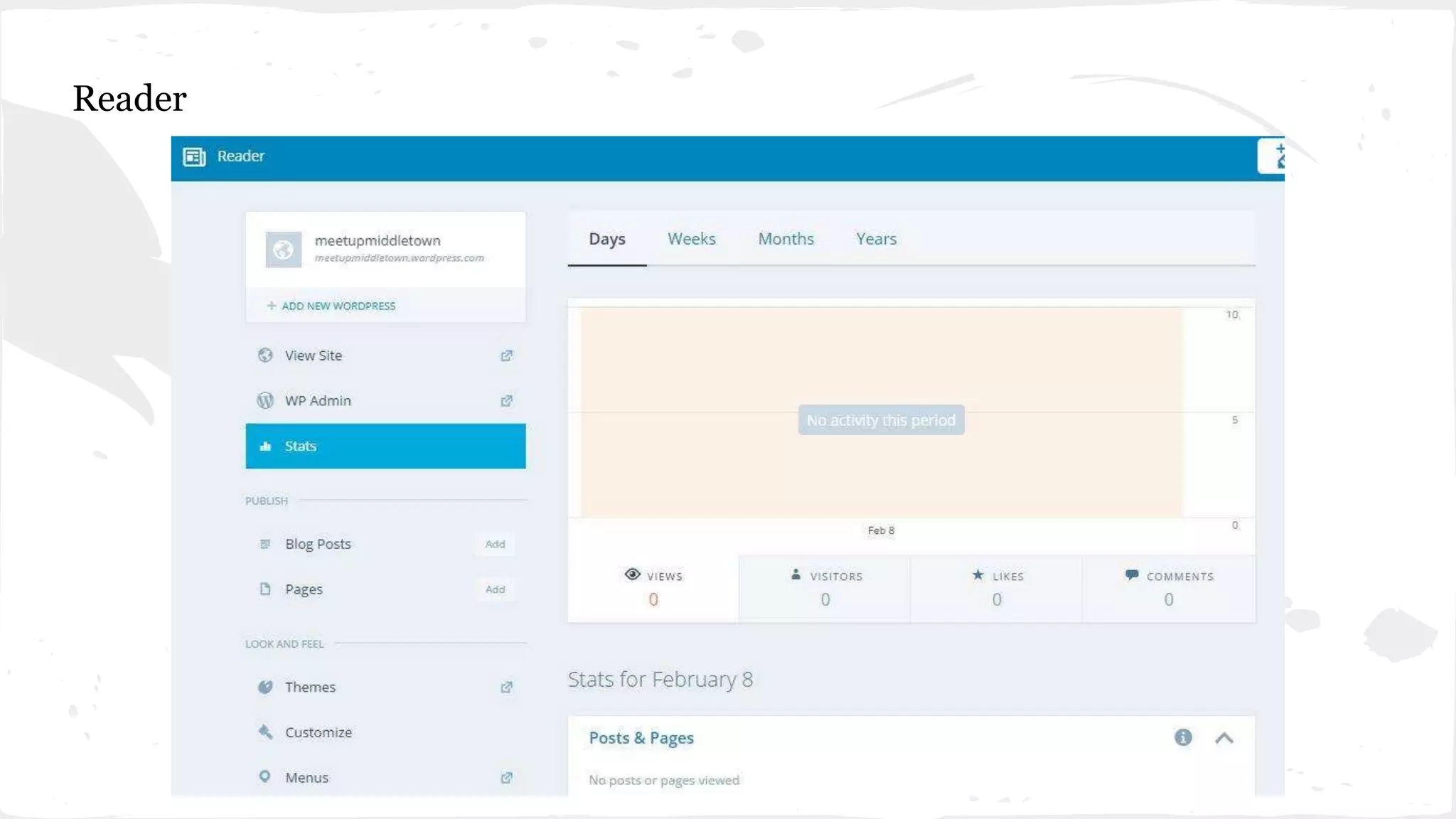Open View Site external link icon

[x=506, y=355]
